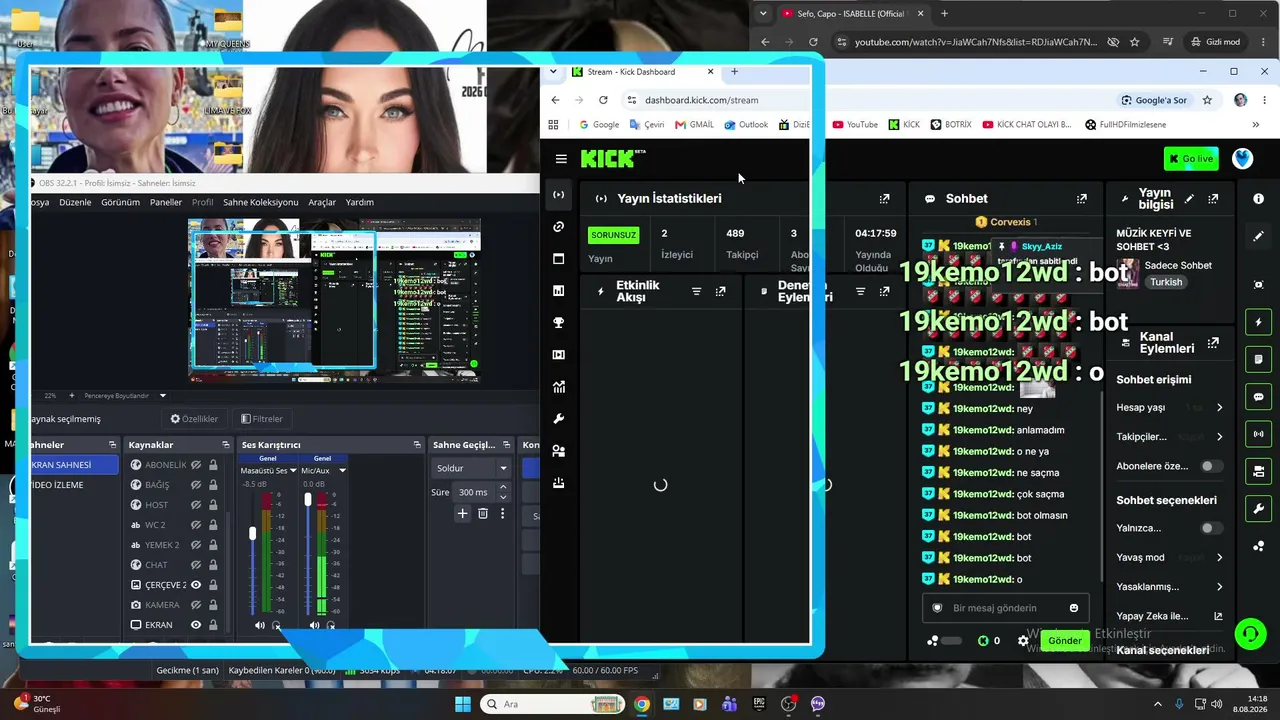Open Mic/Aux options dropdown arrow

(x=342, y=470)
